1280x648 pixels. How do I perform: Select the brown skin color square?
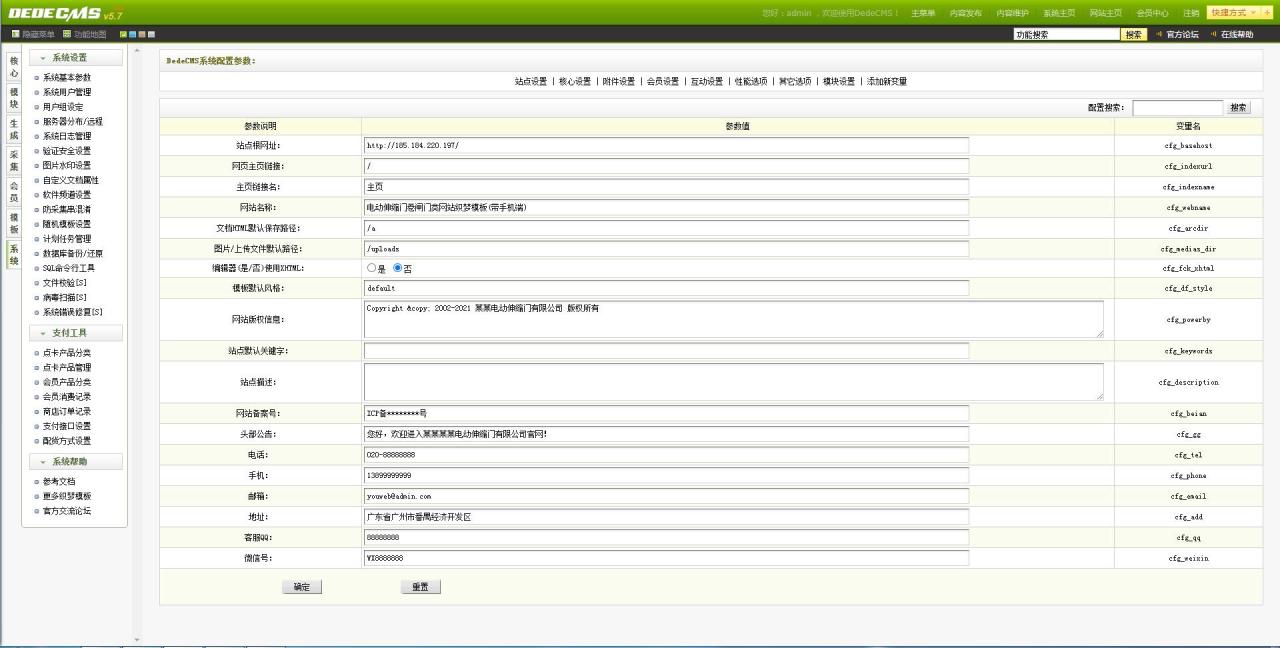(142, 34)
